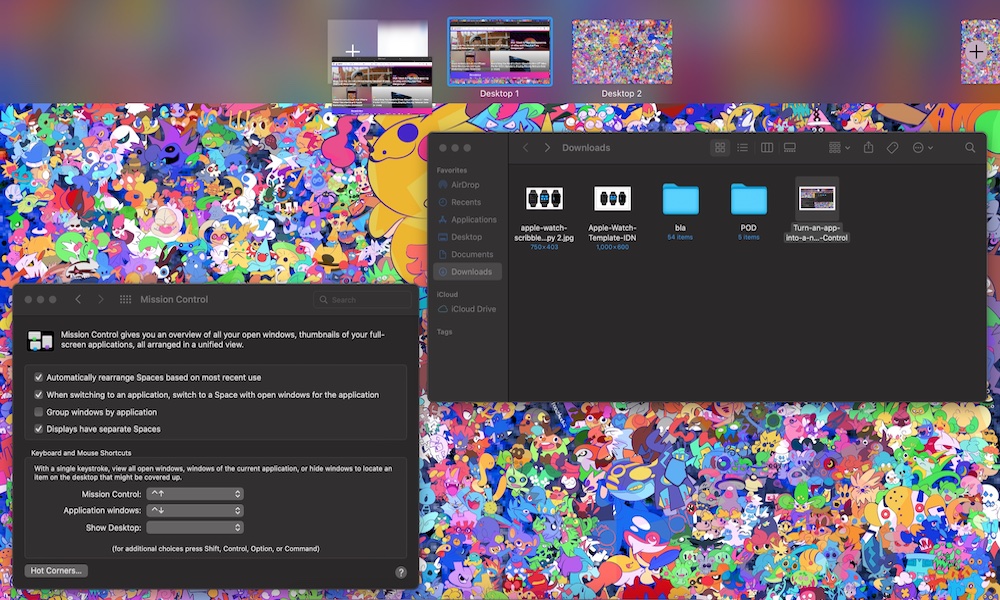Go back in the Finder window
The image size is (1000, 600).
tap(526, 148)
